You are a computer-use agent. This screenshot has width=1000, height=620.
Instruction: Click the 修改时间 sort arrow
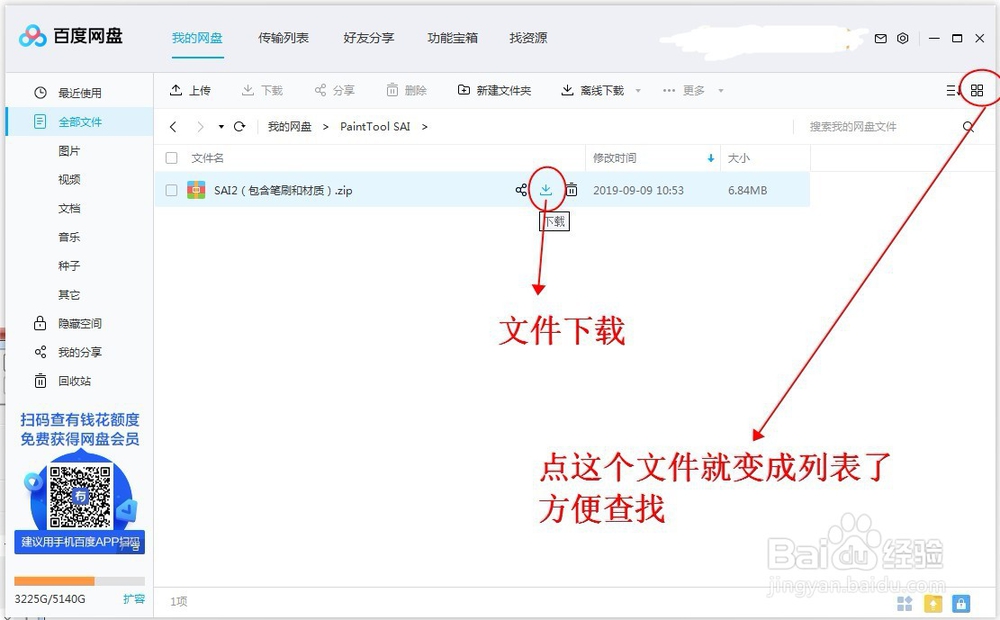pyautogui.click(x=710, y=158)
